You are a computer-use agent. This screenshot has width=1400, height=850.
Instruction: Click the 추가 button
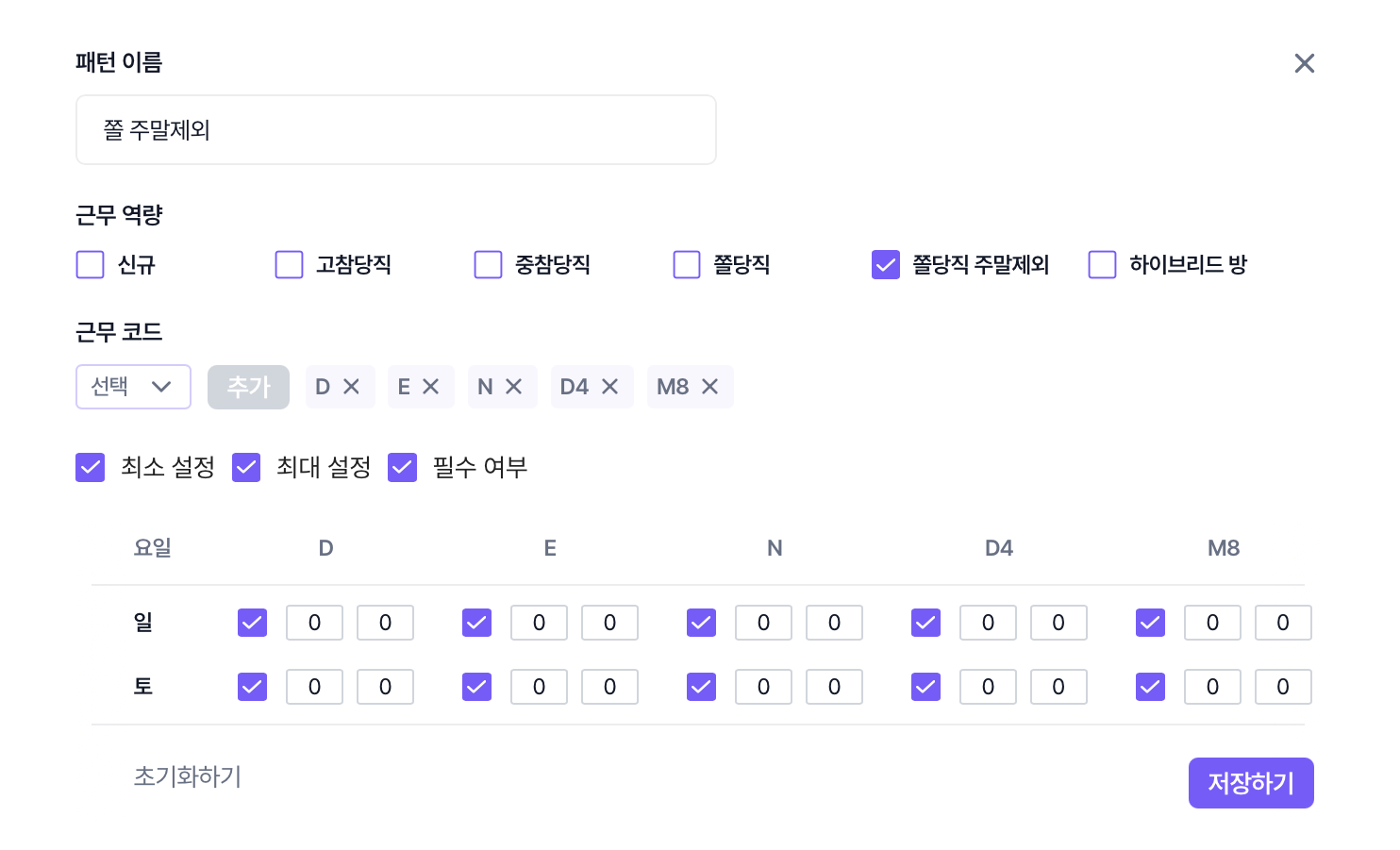(x=249, y=387)
